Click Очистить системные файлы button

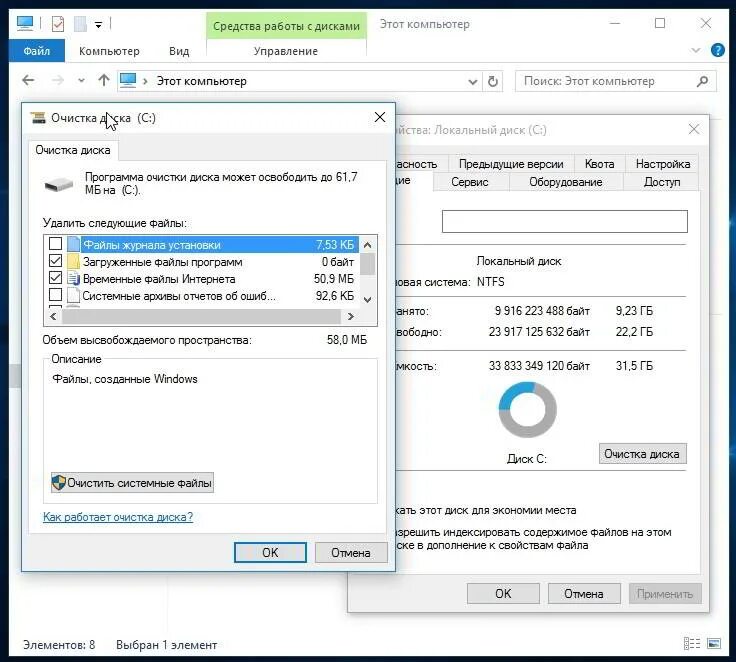[132, 483]
